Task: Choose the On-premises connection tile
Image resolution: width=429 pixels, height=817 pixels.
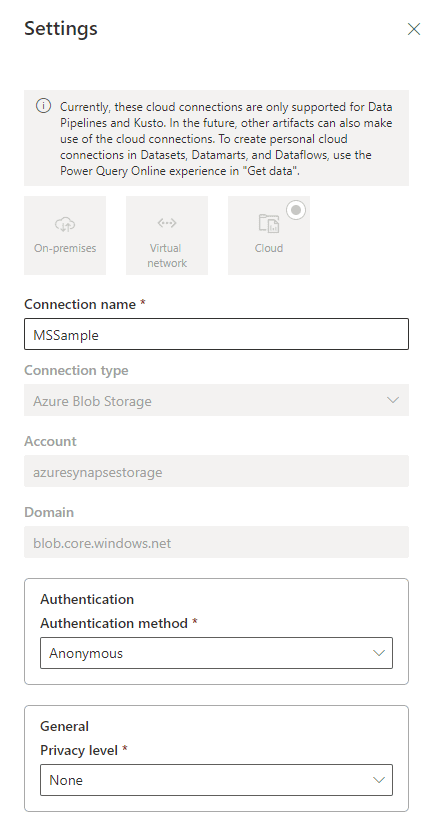Action: click(x=65, y=236)
